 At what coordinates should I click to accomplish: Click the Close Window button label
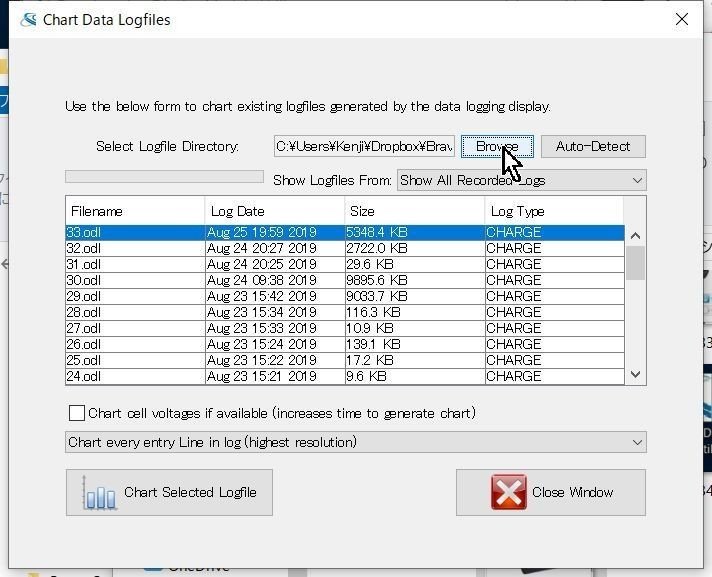coord(572,493)
